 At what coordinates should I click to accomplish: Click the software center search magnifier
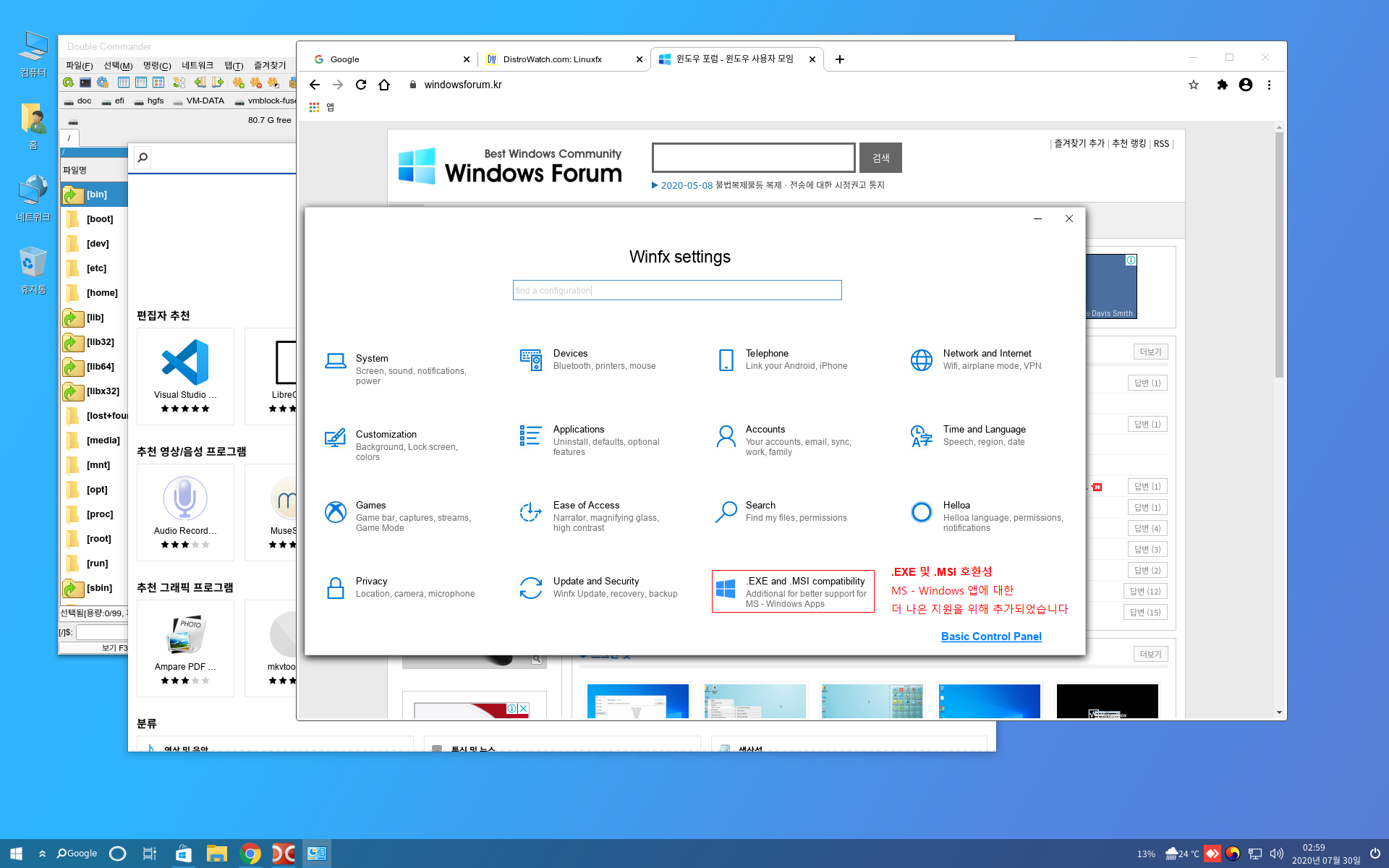pyautogui.click(x=143, y=157)
